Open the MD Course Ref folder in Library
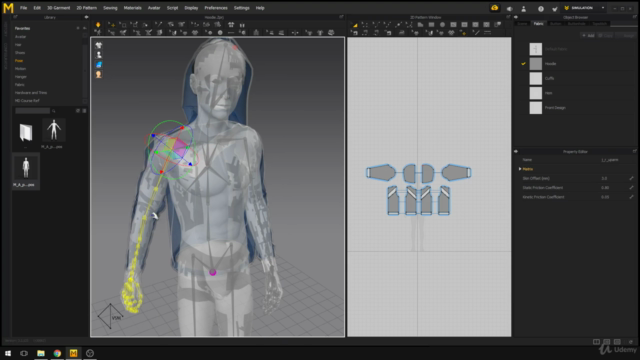The width and height of the screenshot is (640, 360). (x=27, y=100)
